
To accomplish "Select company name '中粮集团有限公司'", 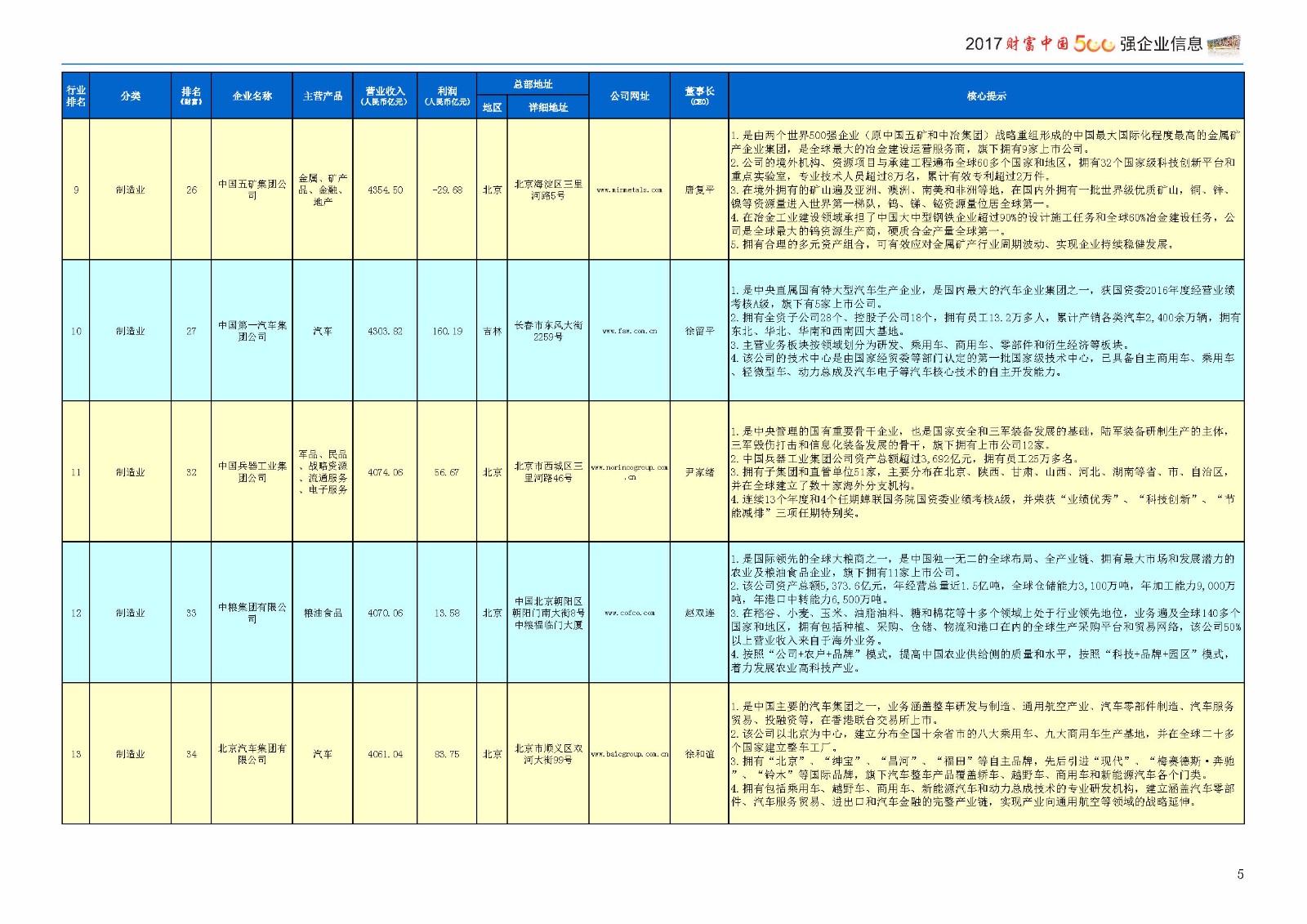I will pos(252,613).
